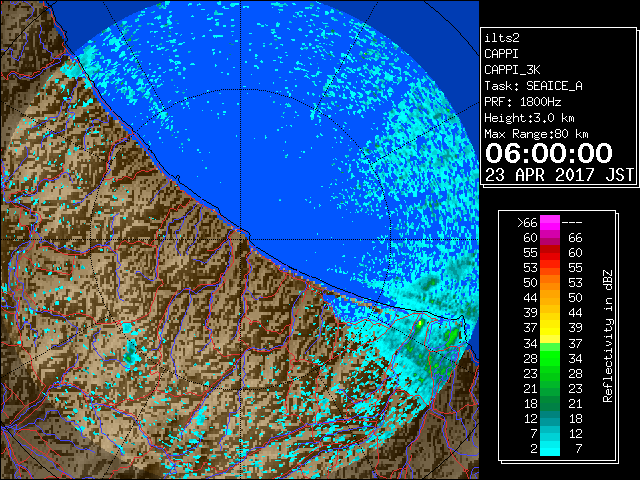Click the 'Height:3.0 km' text
640x480 pixels.
(x=529, y=118)
